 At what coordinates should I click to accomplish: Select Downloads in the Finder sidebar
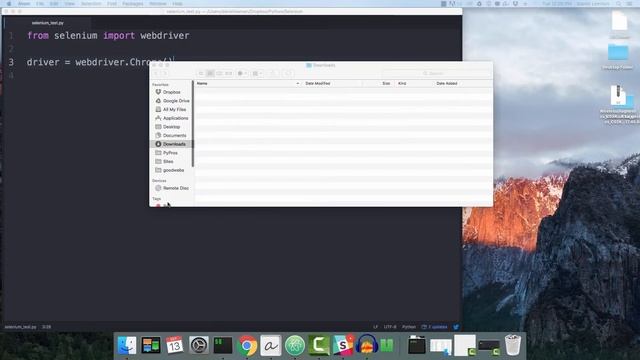point(171,144)
